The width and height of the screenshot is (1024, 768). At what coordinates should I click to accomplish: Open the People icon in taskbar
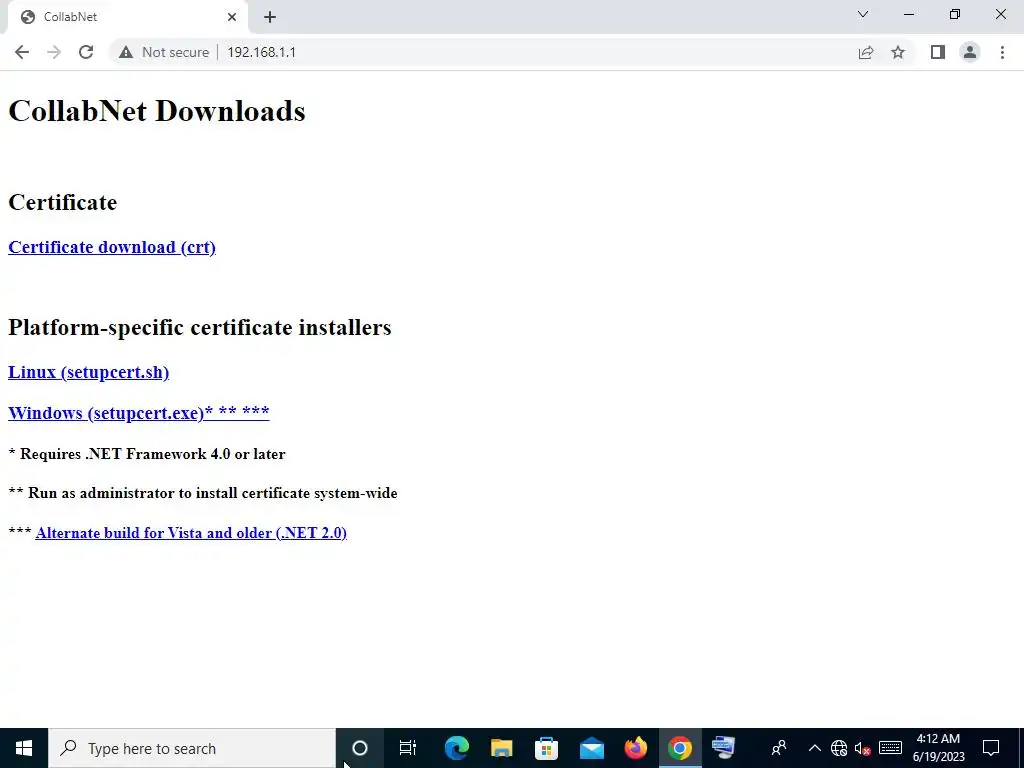pyautogui.click(x=778, y=748)
